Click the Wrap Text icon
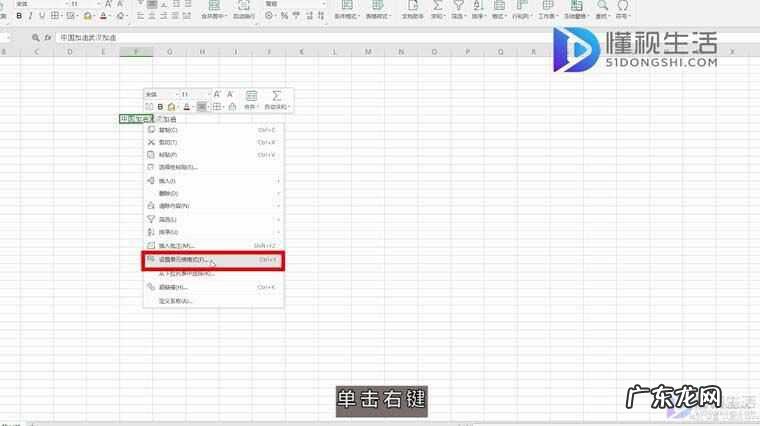760x426 pixels. [244, 6]
